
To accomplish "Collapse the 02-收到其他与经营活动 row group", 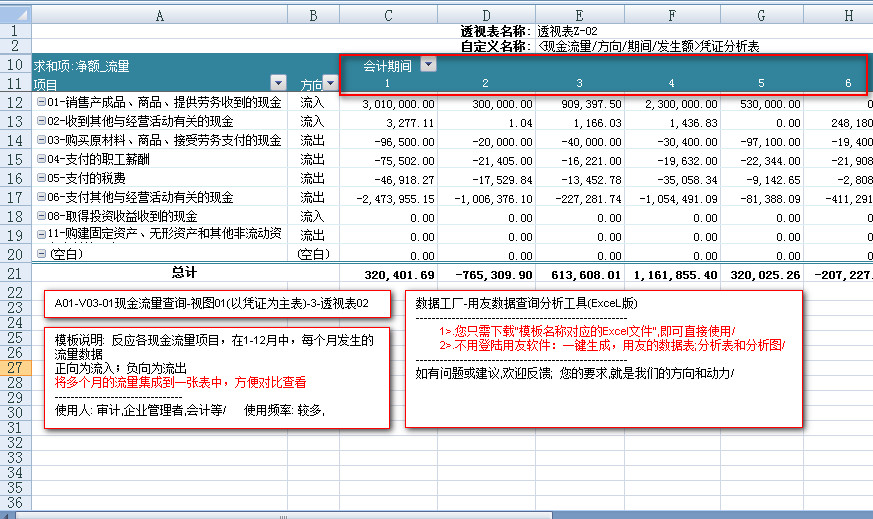I will click(41, 121).
